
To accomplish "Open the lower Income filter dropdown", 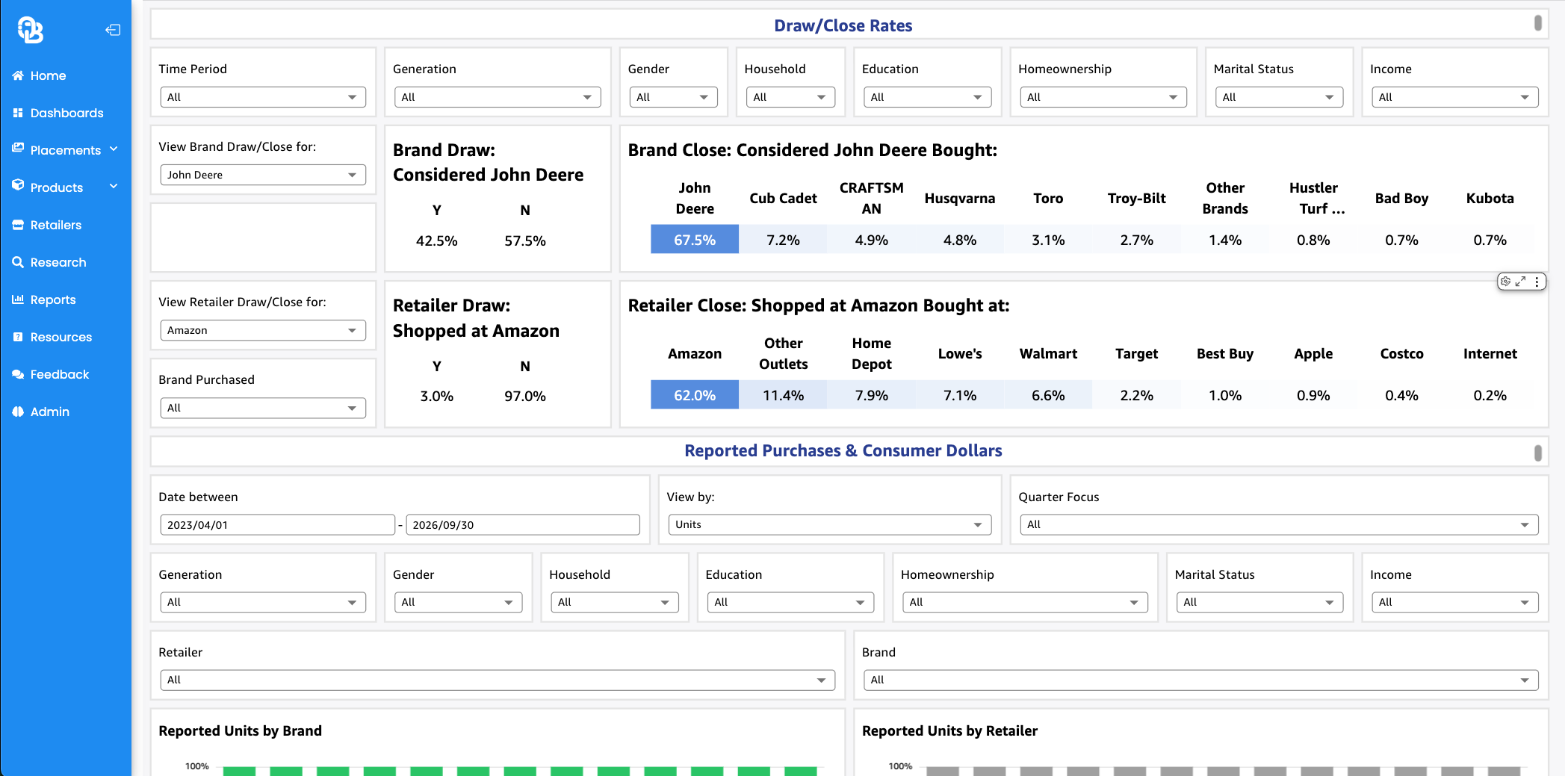I will [1454, 602].
